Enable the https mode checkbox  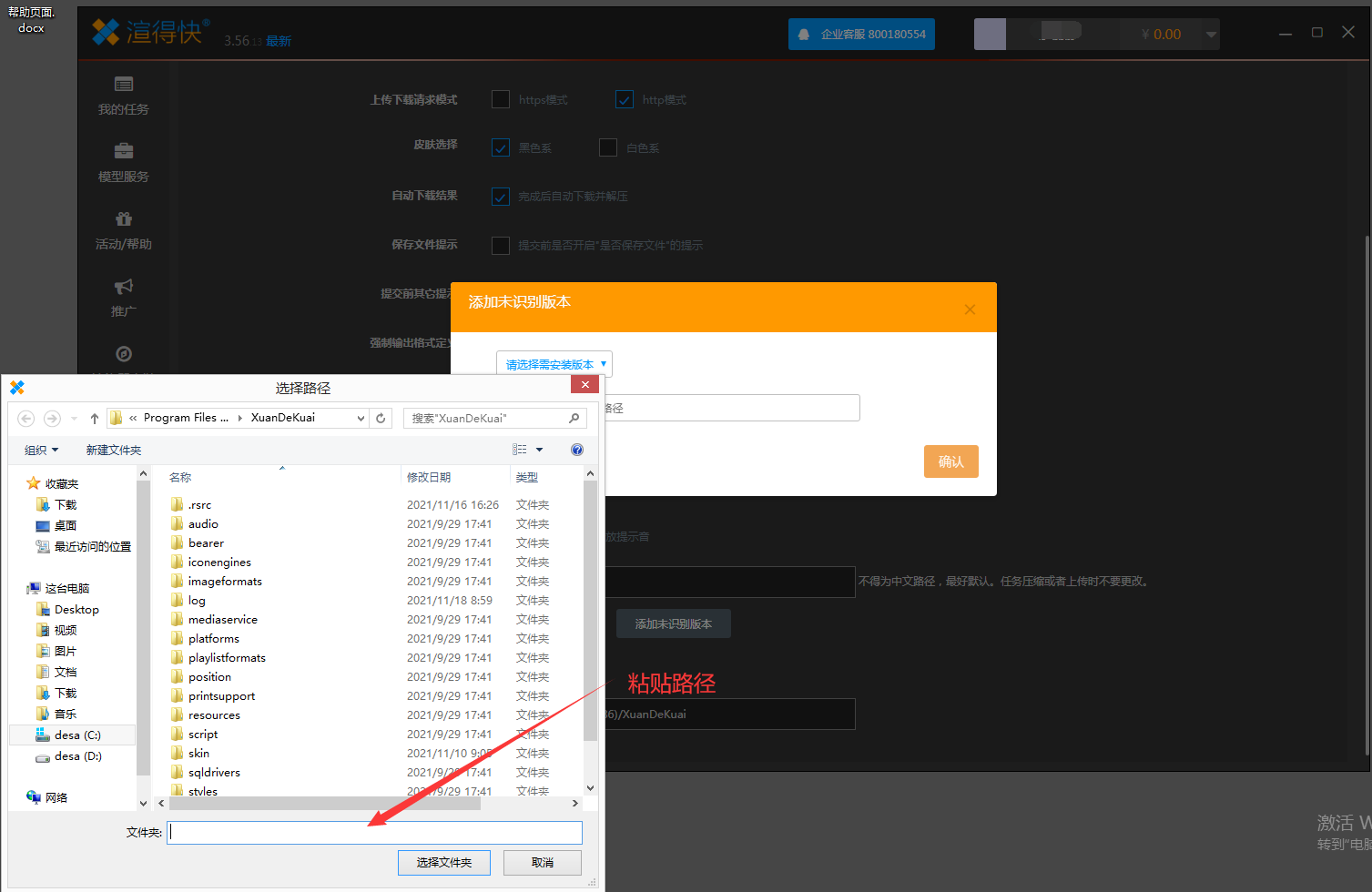pos(501,99)
